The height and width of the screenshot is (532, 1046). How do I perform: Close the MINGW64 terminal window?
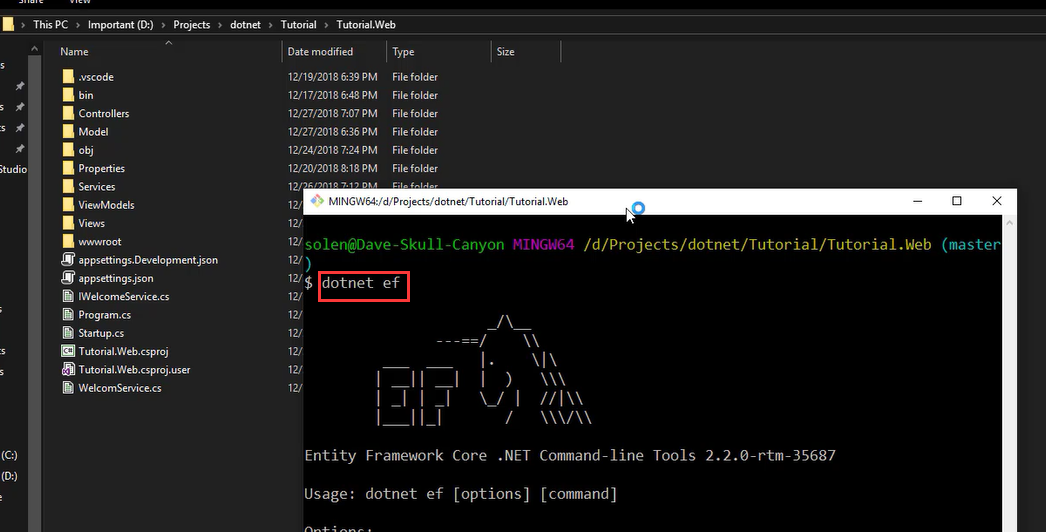coord(997,201)
